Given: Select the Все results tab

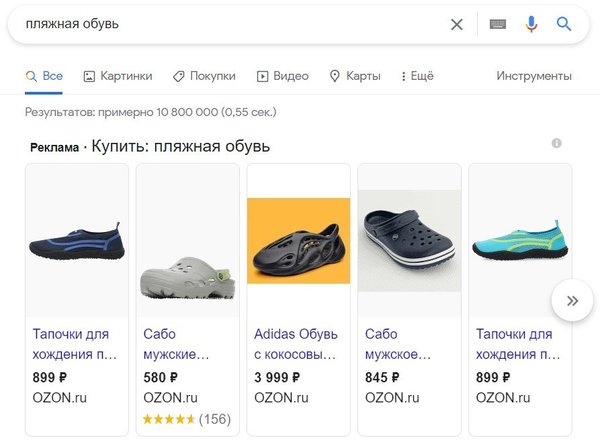Looking at the screenshot, I should coord(44,76).
